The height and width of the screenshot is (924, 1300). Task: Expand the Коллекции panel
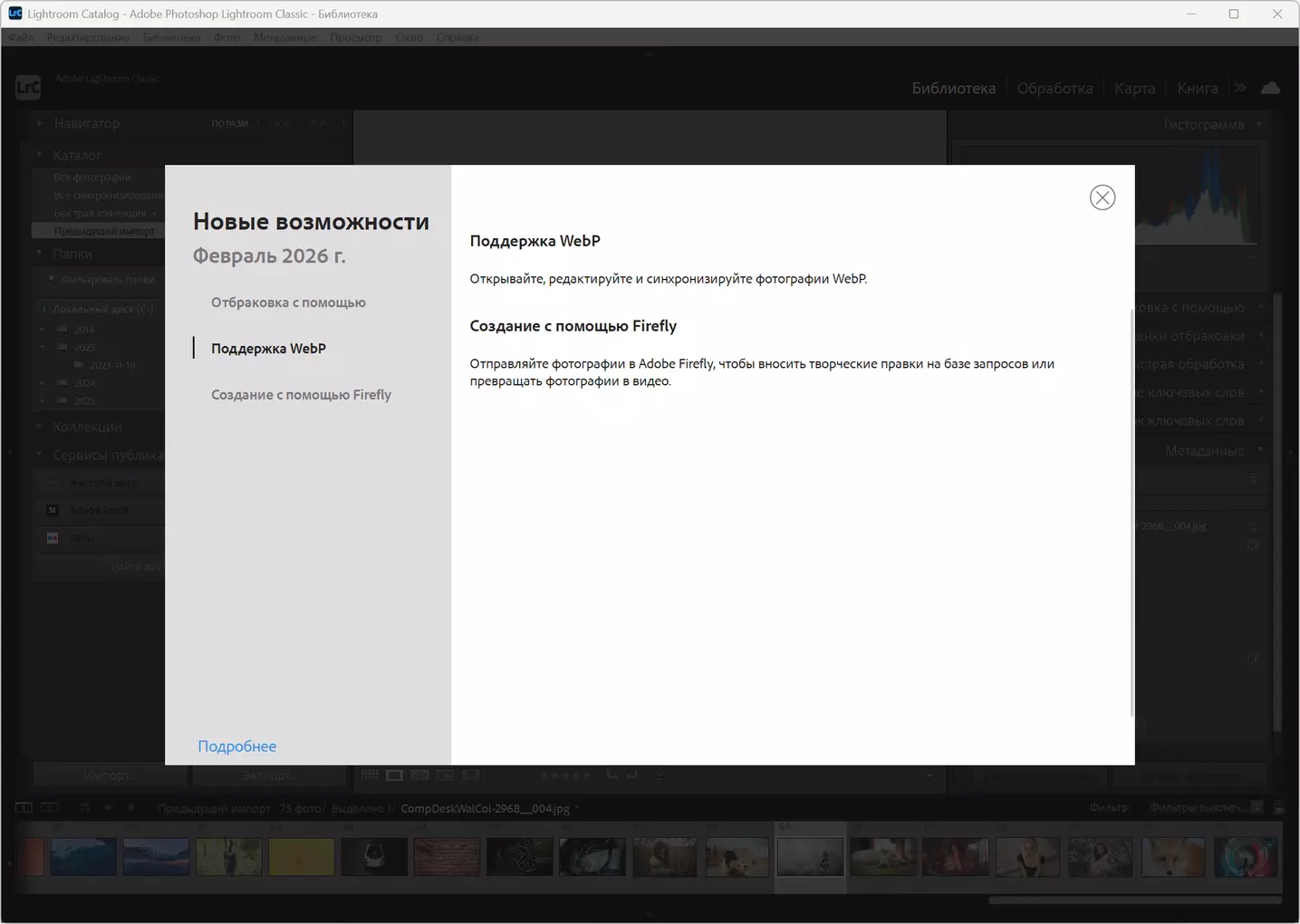point(39,427)
